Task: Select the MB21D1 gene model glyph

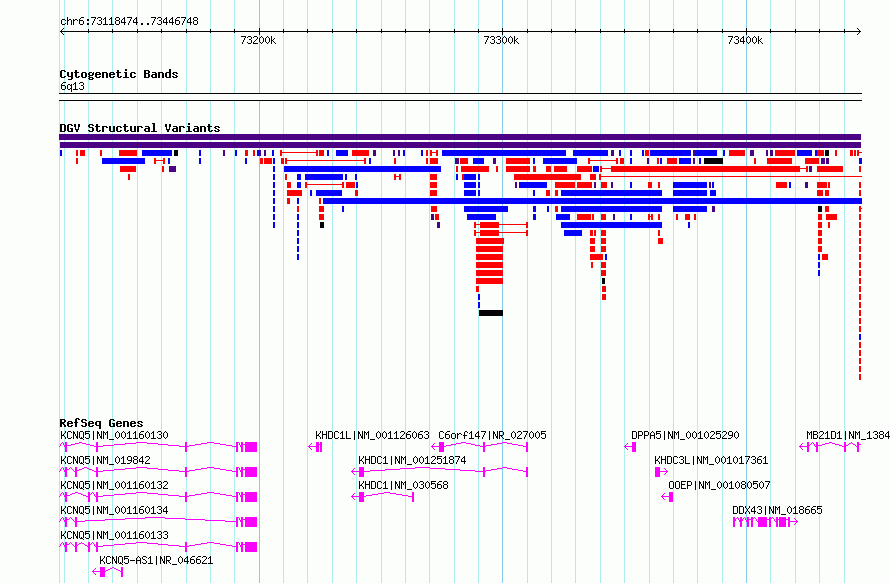Action: tap(830, 447)
